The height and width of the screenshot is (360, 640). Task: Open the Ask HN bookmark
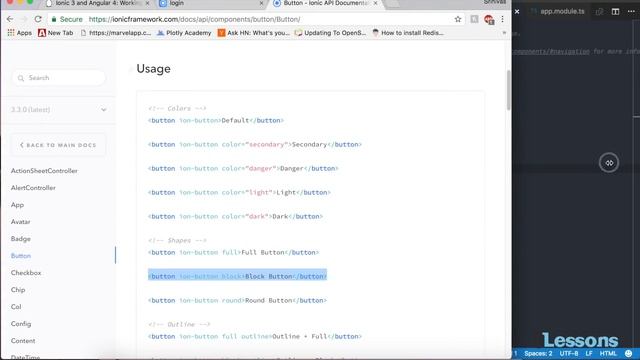(x=253, y=33)
